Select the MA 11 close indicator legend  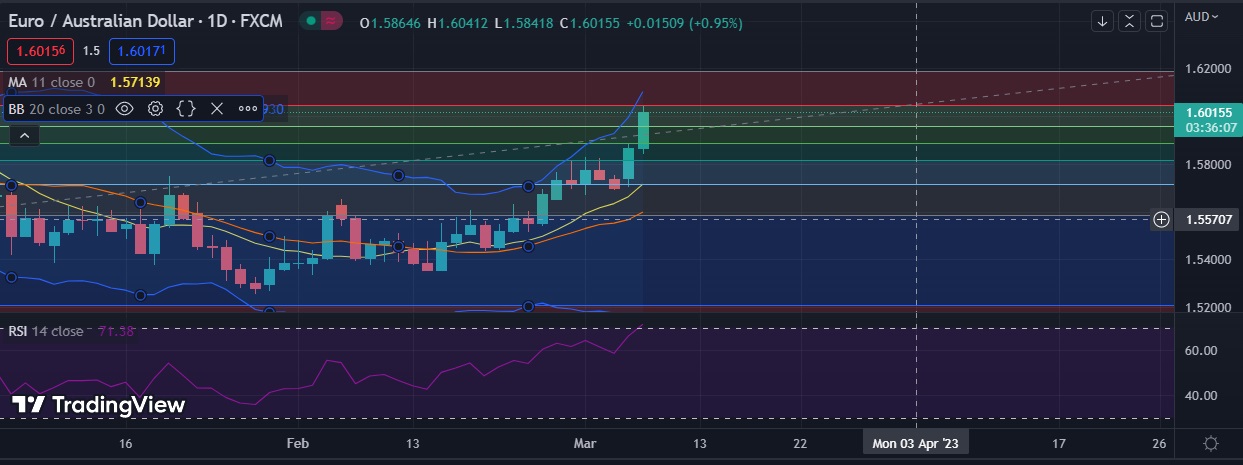(x=50, y=82)
